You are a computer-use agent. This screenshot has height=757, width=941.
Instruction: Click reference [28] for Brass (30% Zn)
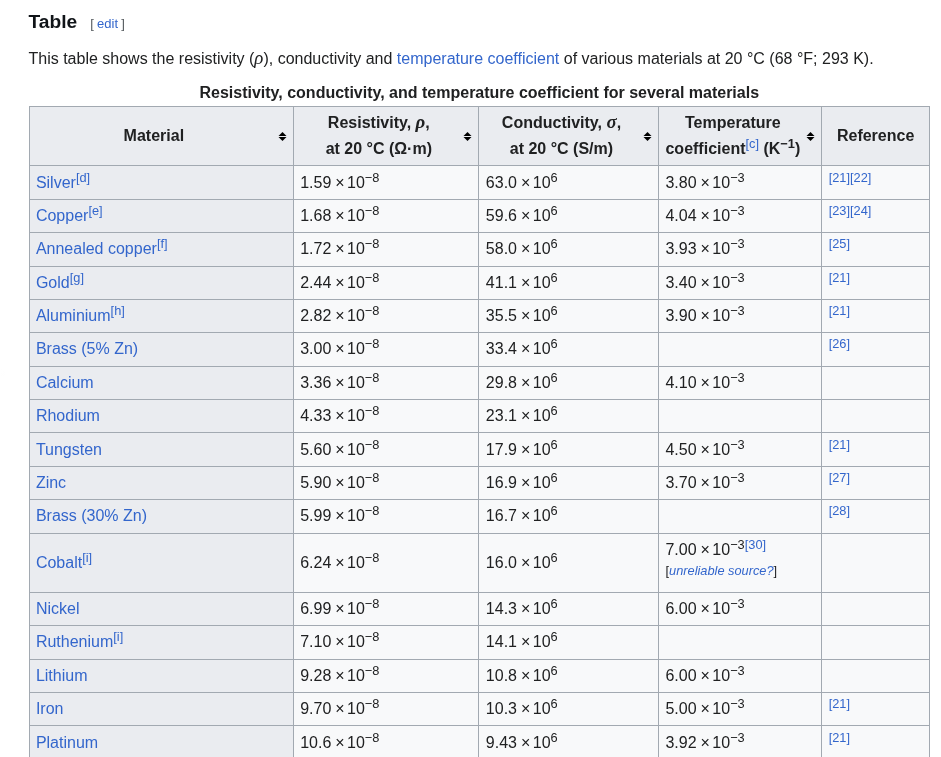(839, 511)
